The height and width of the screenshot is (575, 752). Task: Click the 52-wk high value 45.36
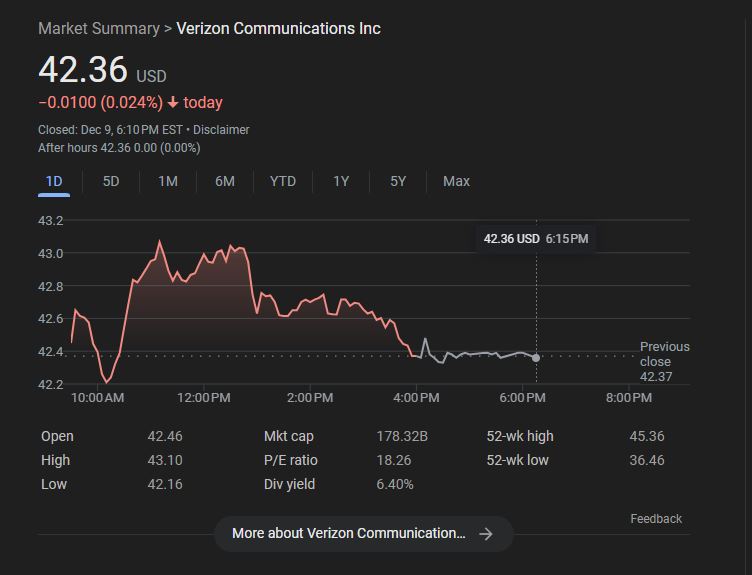647,436
